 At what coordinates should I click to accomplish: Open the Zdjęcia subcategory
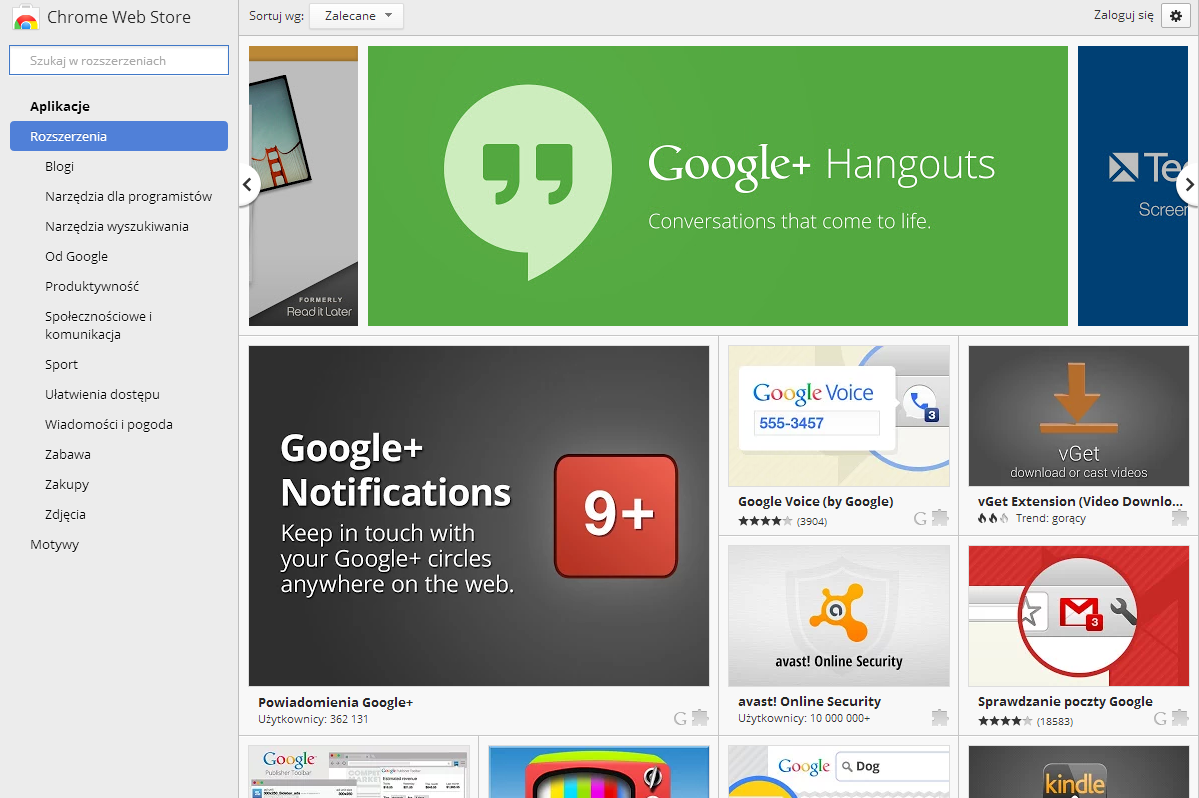click(65, 514)
